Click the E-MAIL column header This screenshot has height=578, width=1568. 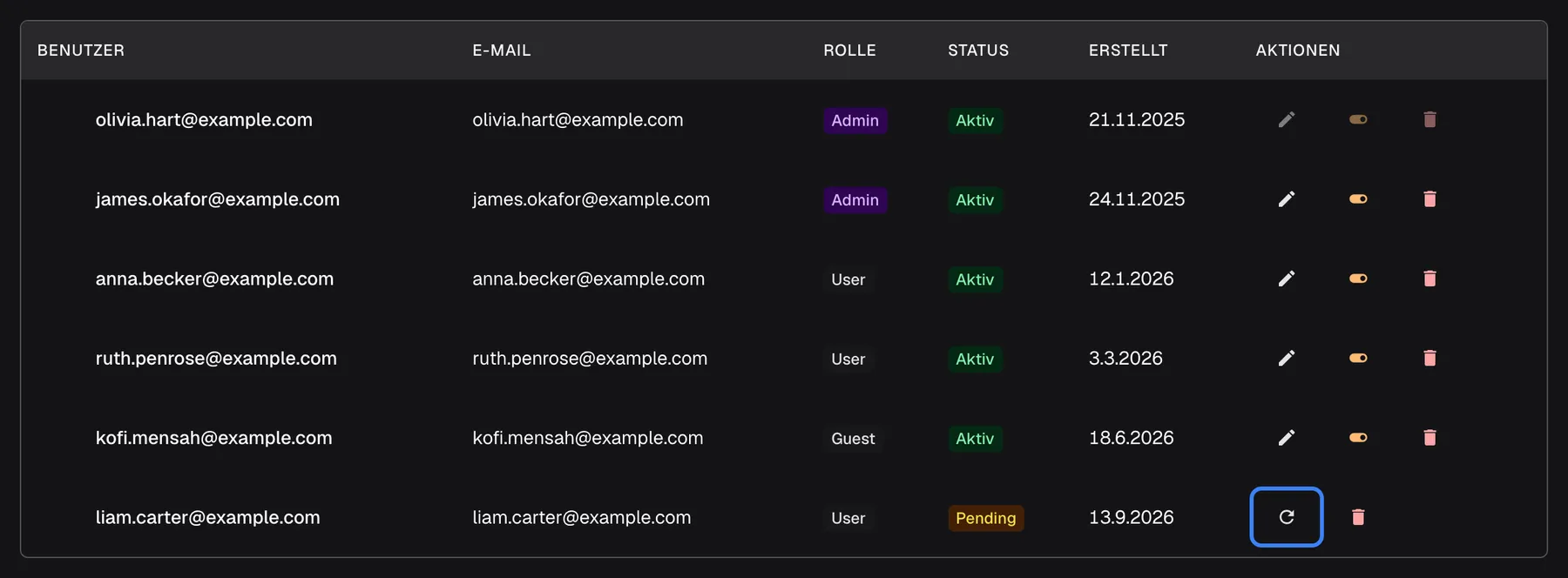click(x=502, y=50)
